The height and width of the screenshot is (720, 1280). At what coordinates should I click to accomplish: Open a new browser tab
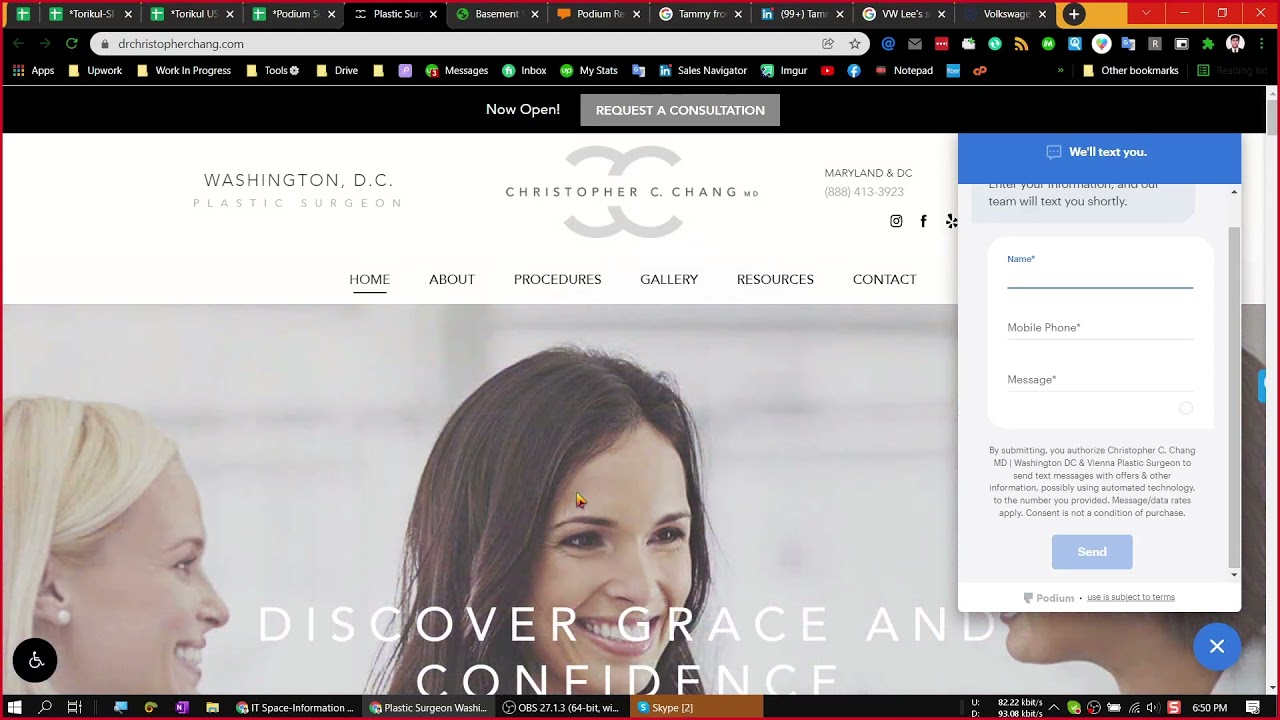pos(1074,14)
